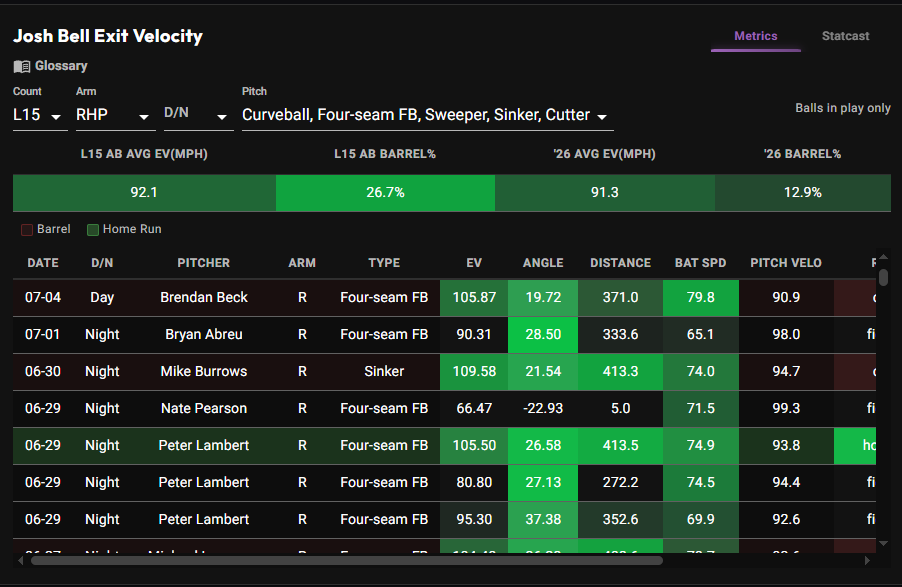Screen dimensions: 902x587
Task: Click angle value 37.38
Action: pos(543,519)
